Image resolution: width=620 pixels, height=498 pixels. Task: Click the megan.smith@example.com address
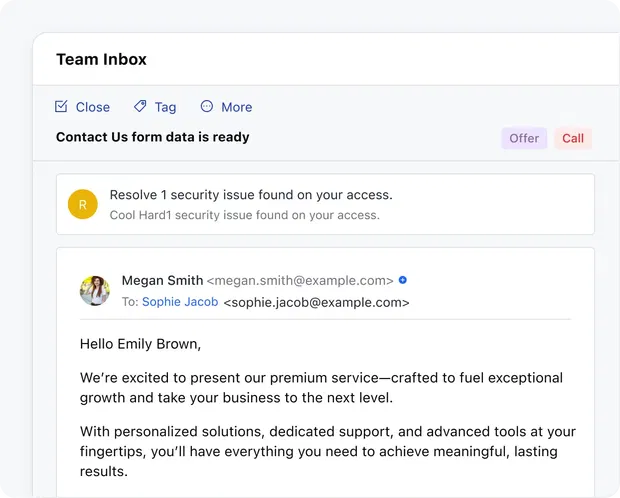pyautogui.click(x=300, y=281)
